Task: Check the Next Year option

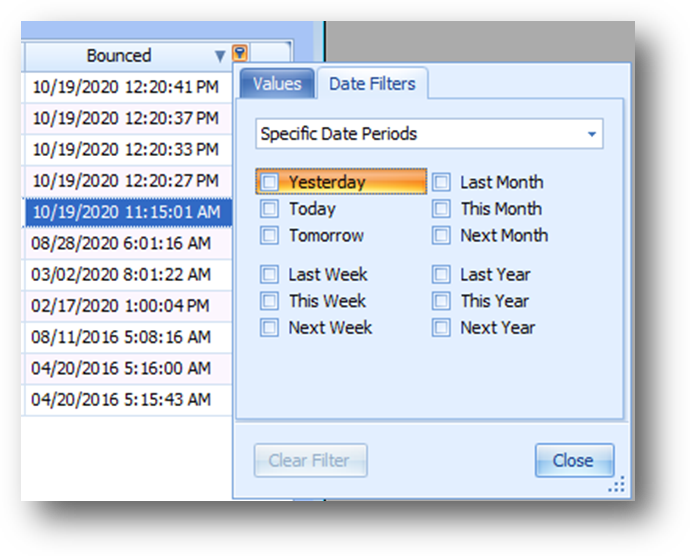Action: 441,328
